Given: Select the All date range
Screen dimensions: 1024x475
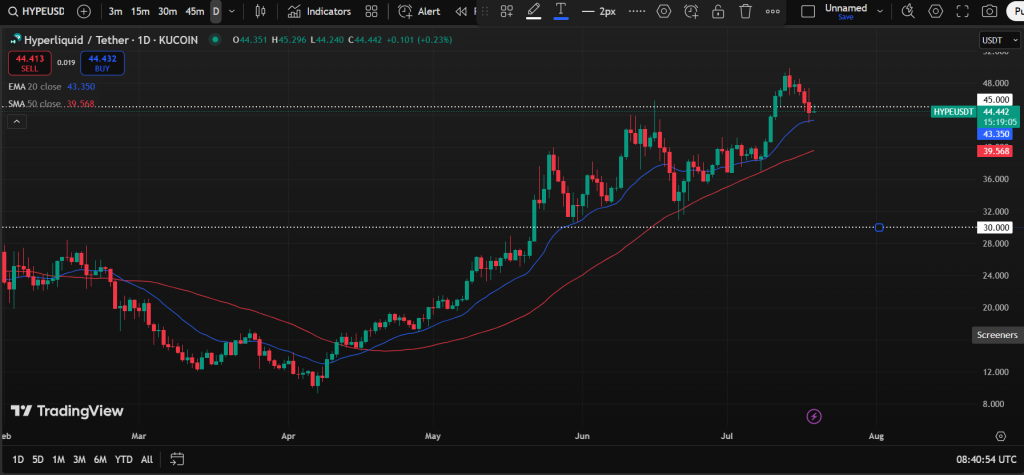Looking at the screenshot, I should pyautogui.click(x=147, y=459).
